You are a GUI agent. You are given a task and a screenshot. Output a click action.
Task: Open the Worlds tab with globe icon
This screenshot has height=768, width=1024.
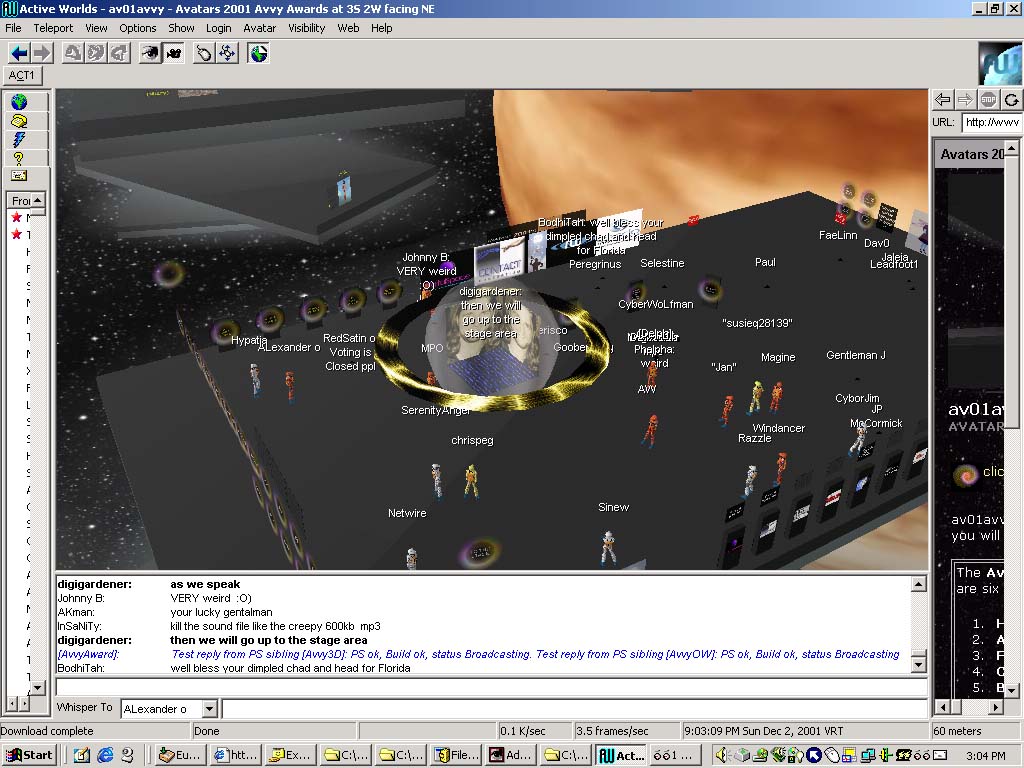[19, 102]
